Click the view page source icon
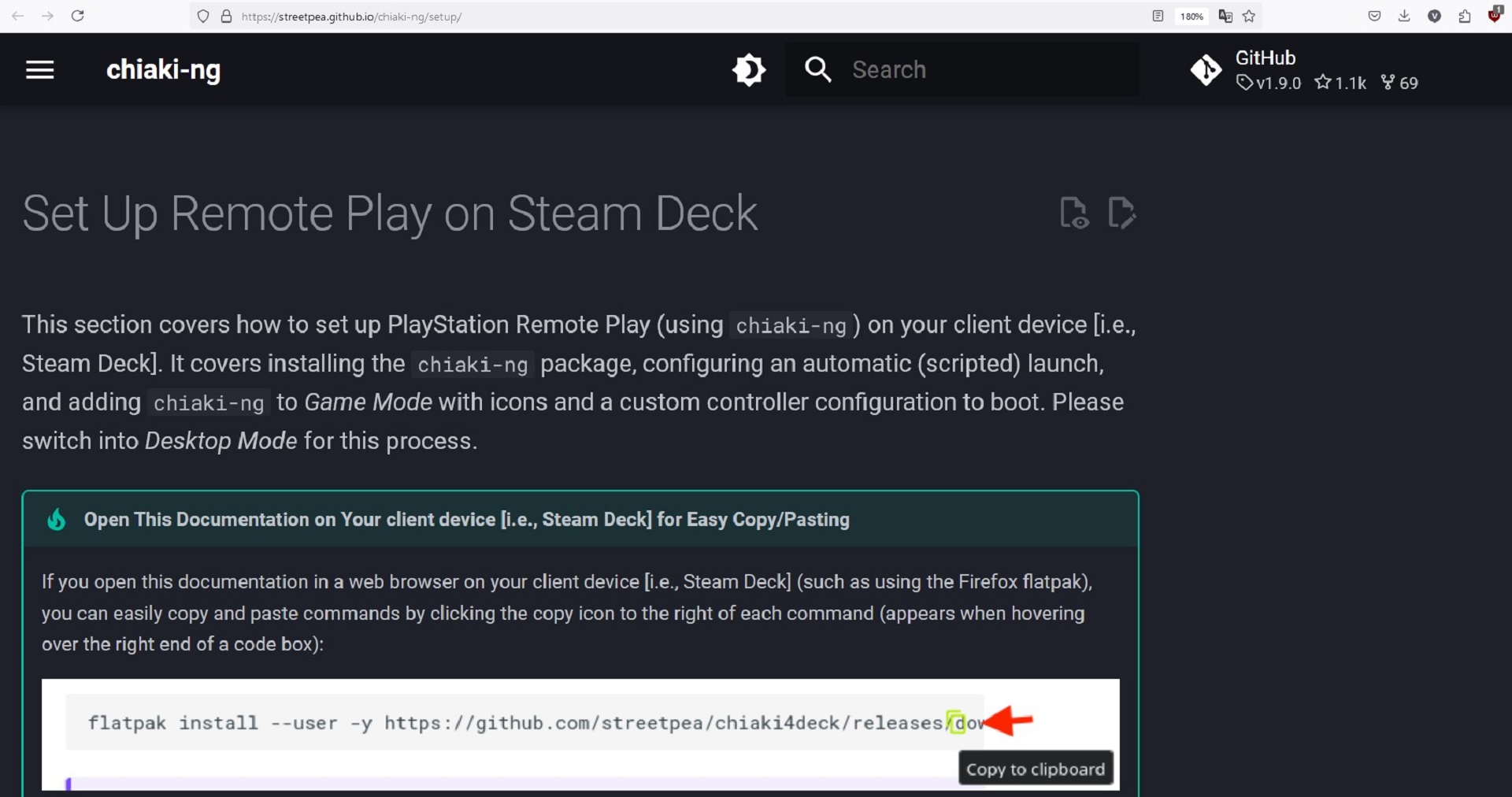Image resolution: width=1512 pixels, height=797 pixels. pyautogui.click(x=1074, y=213)
